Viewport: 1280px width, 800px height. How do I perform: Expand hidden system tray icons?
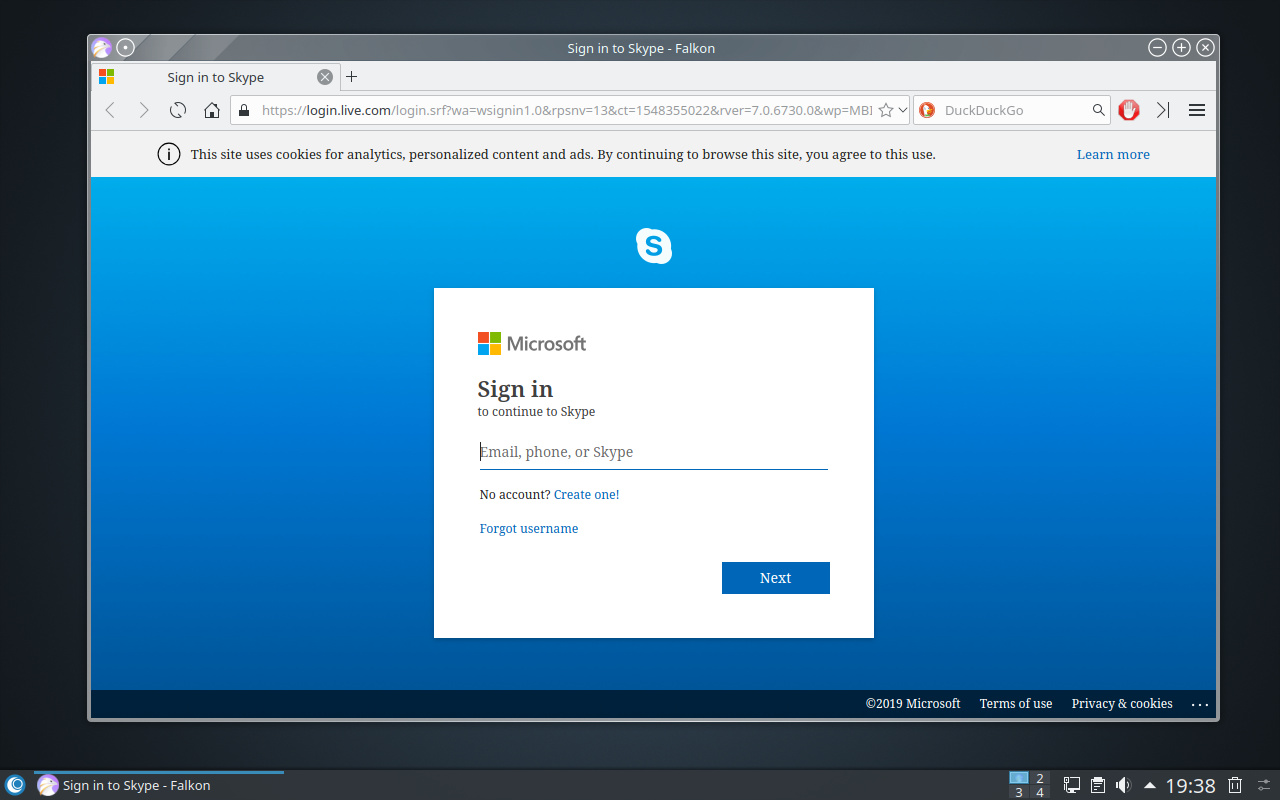coord(1150,785)
